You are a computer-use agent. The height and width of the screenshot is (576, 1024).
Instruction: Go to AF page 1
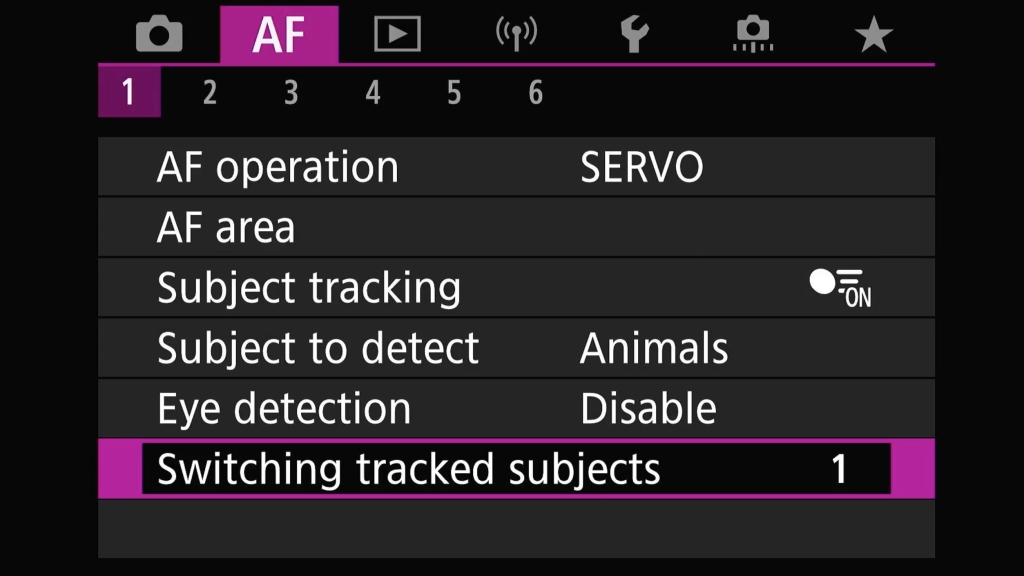pyautogui.click(x=129, y=92)
